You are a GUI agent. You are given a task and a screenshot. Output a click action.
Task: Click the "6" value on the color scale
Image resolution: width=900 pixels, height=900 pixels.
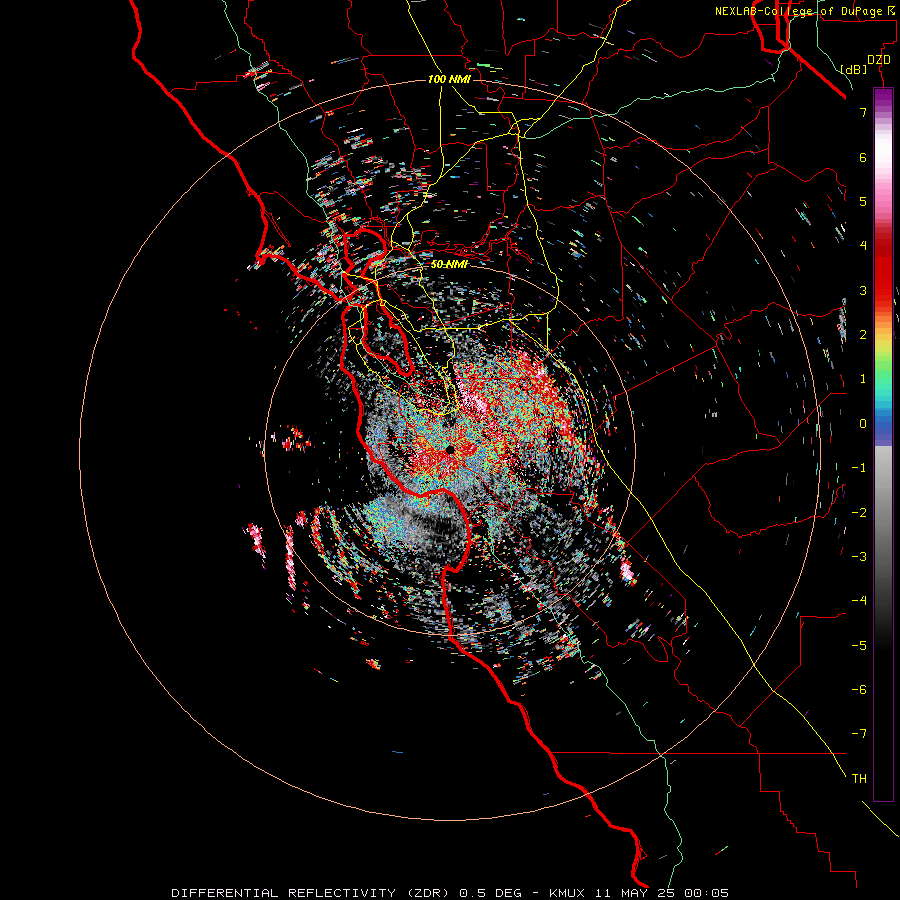coord(863,157)
